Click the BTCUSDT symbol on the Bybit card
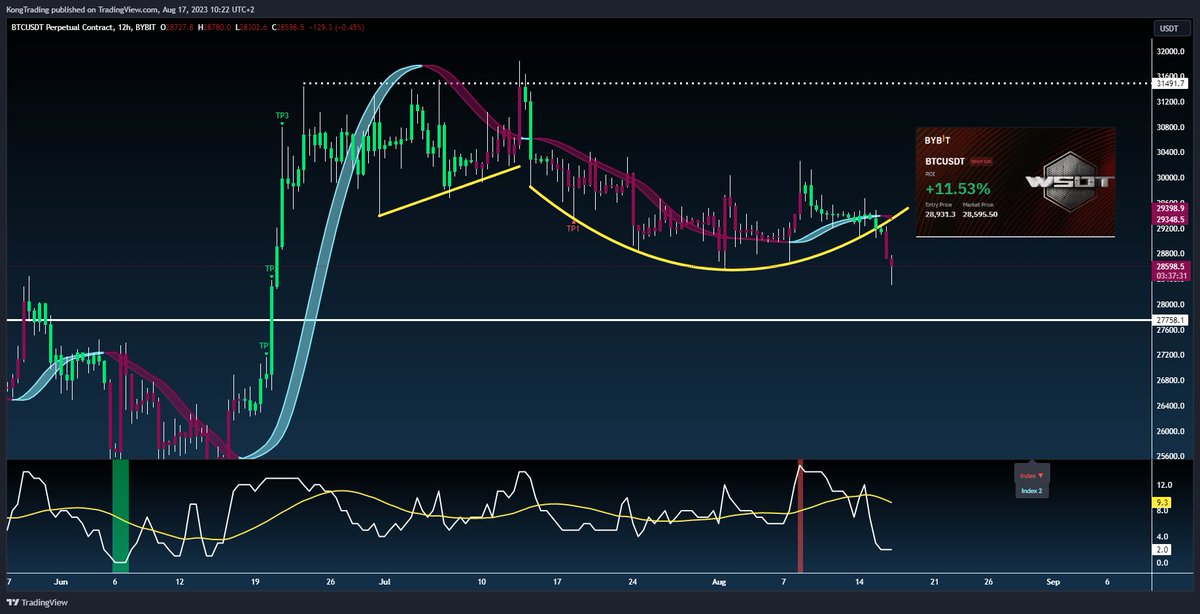1200x614 pixels. 944,159
